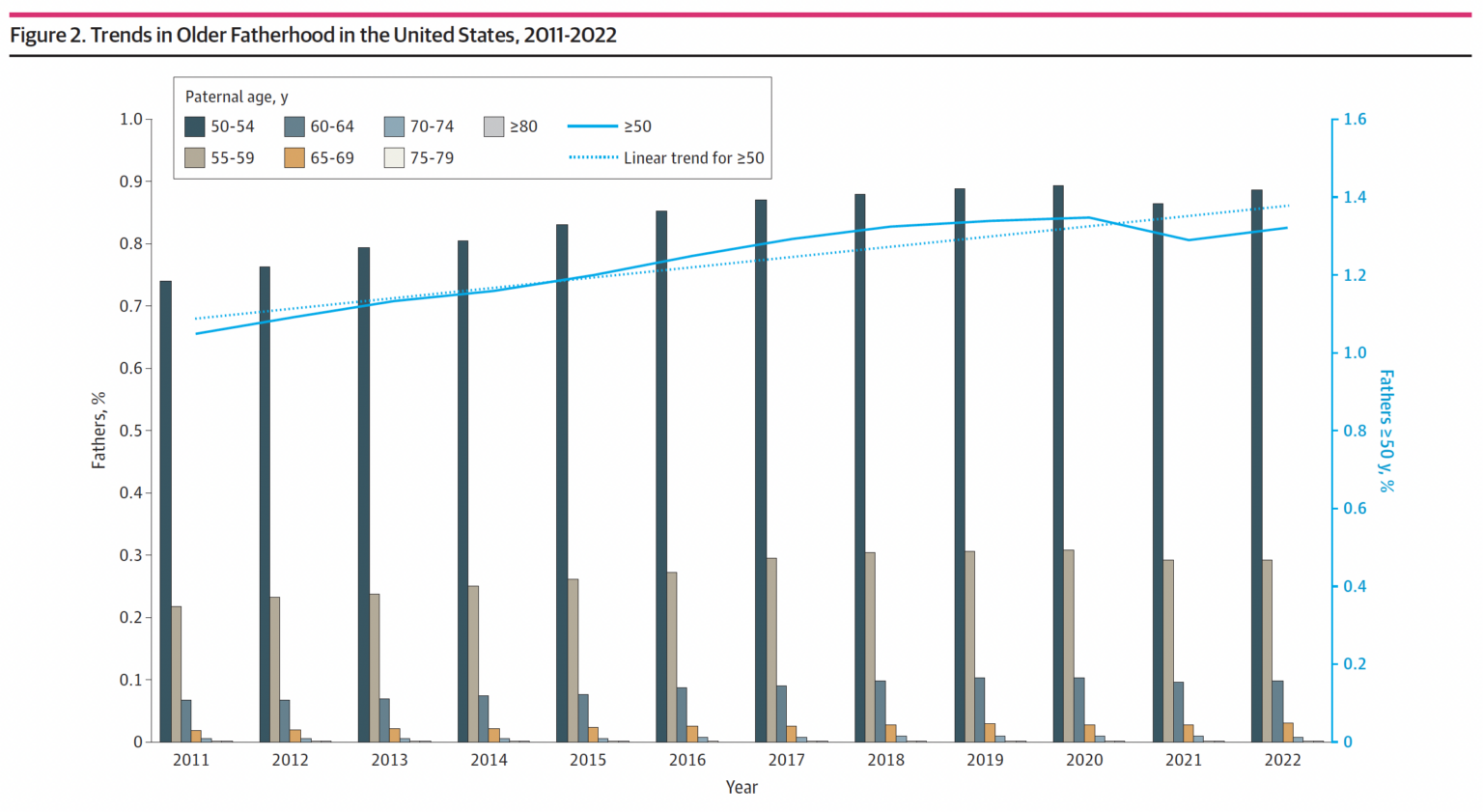Open the 2020 year axis label options
Screen dimensions: 1483x812
click(x=1084, y=761)
